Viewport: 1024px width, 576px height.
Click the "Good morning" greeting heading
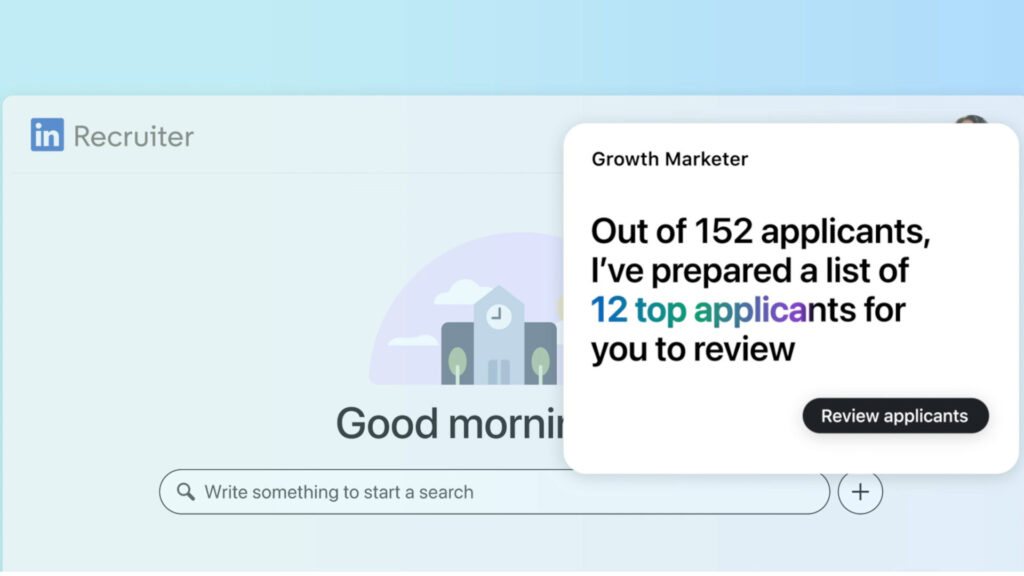(x=450, y=424)
